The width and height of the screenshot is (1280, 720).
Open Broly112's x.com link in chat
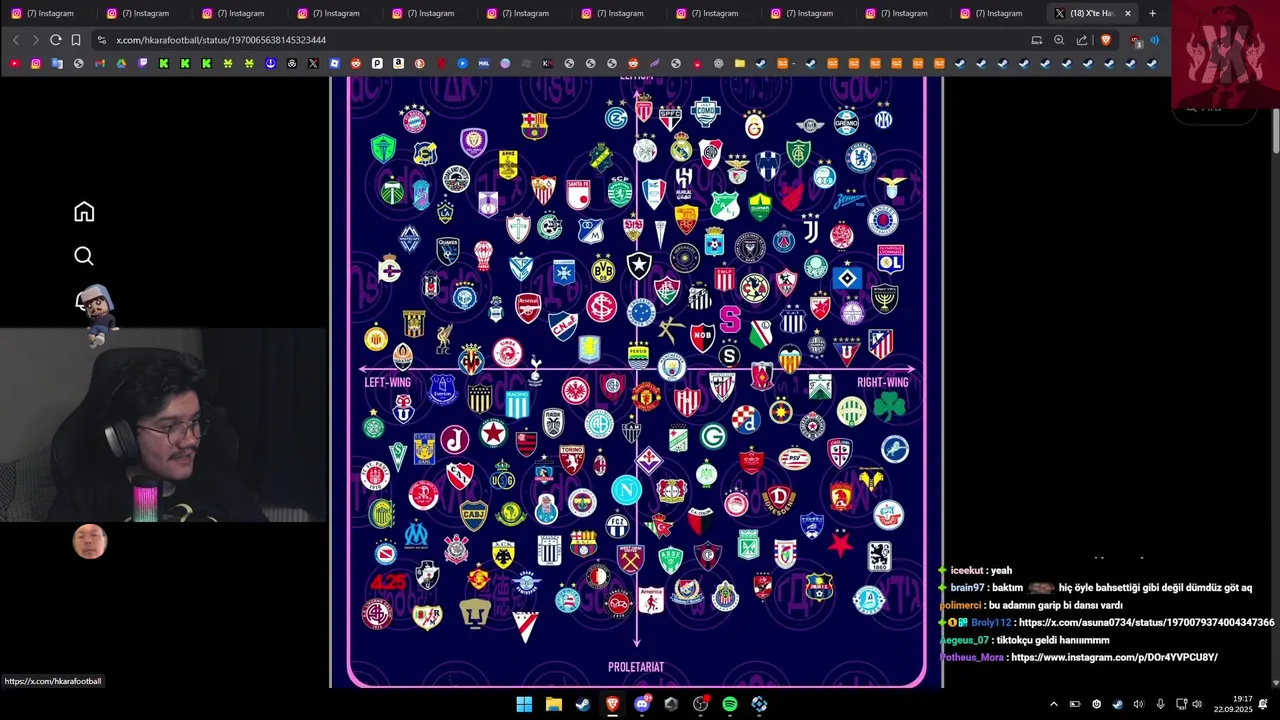coord(1146,623)
